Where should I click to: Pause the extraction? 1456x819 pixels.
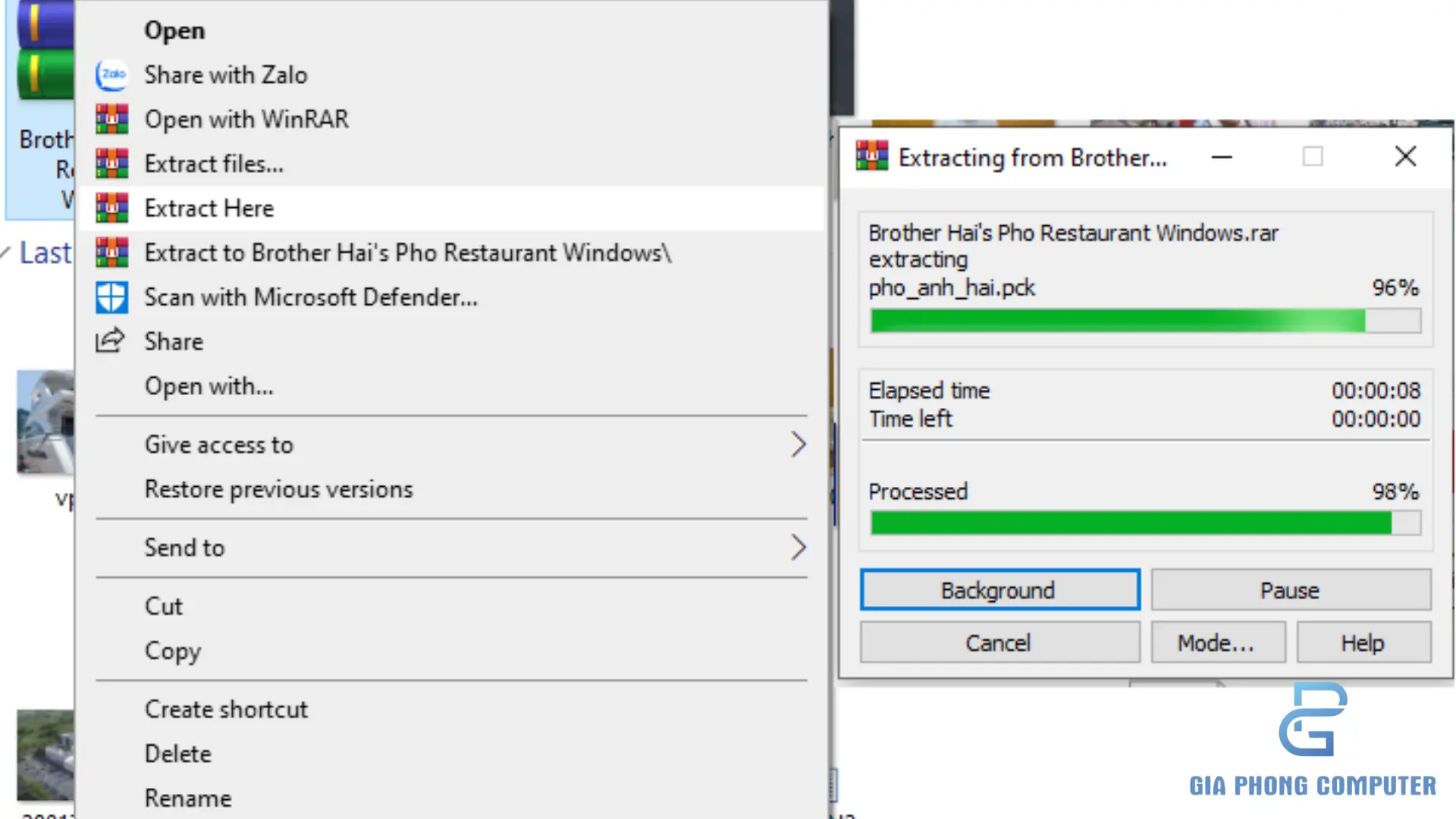tap(1290, 590)
